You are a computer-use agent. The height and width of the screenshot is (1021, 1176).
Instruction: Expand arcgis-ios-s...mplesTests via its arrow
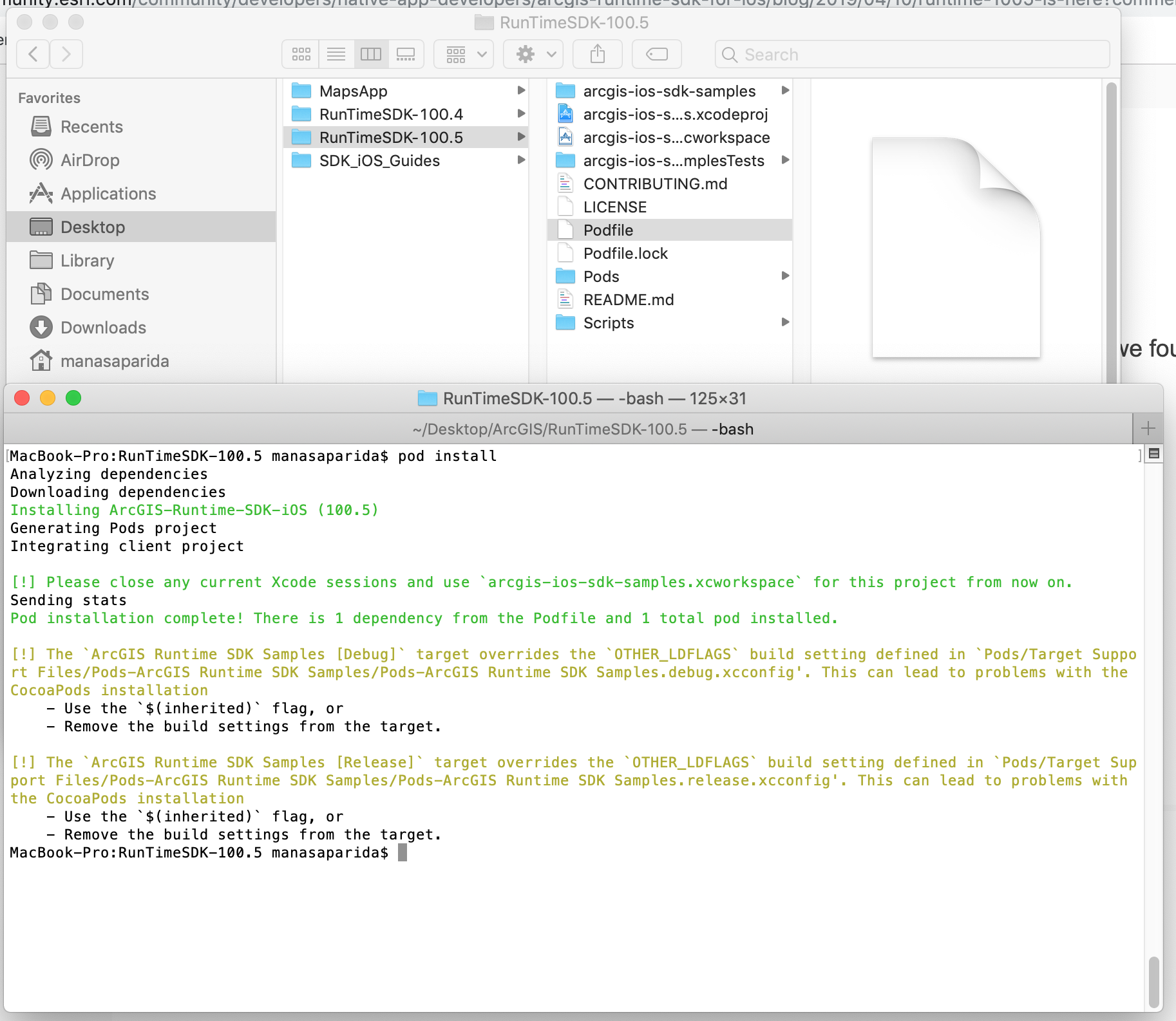(x=785, y=160)
